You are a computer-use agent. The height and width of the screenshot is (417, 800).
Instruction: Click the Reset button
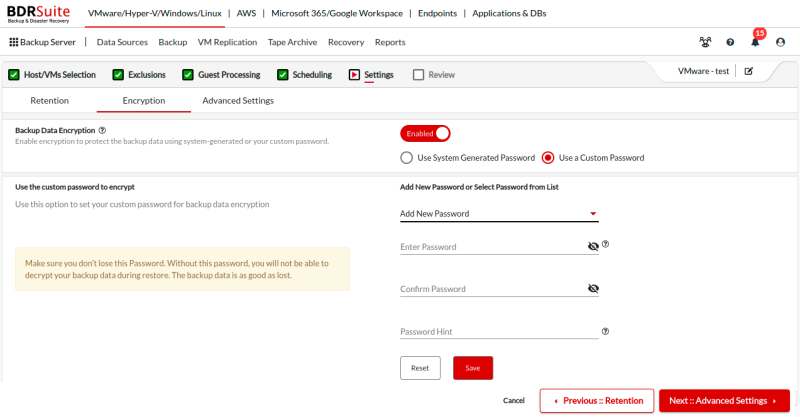click(420, 368)
